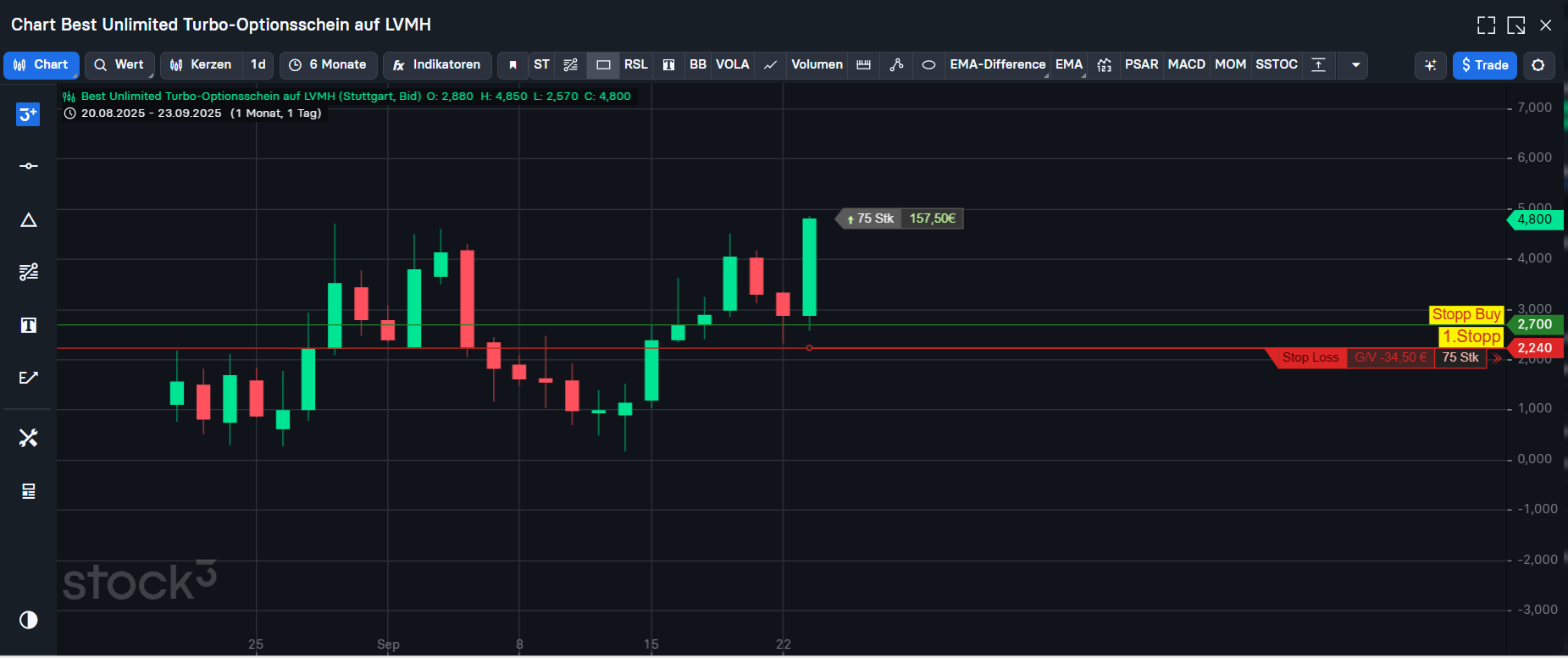This screenshot has width=1568, height=658.
Task: Select the triangle shape drawing tool
Action: pyautogui.click(x=28, y=220)
